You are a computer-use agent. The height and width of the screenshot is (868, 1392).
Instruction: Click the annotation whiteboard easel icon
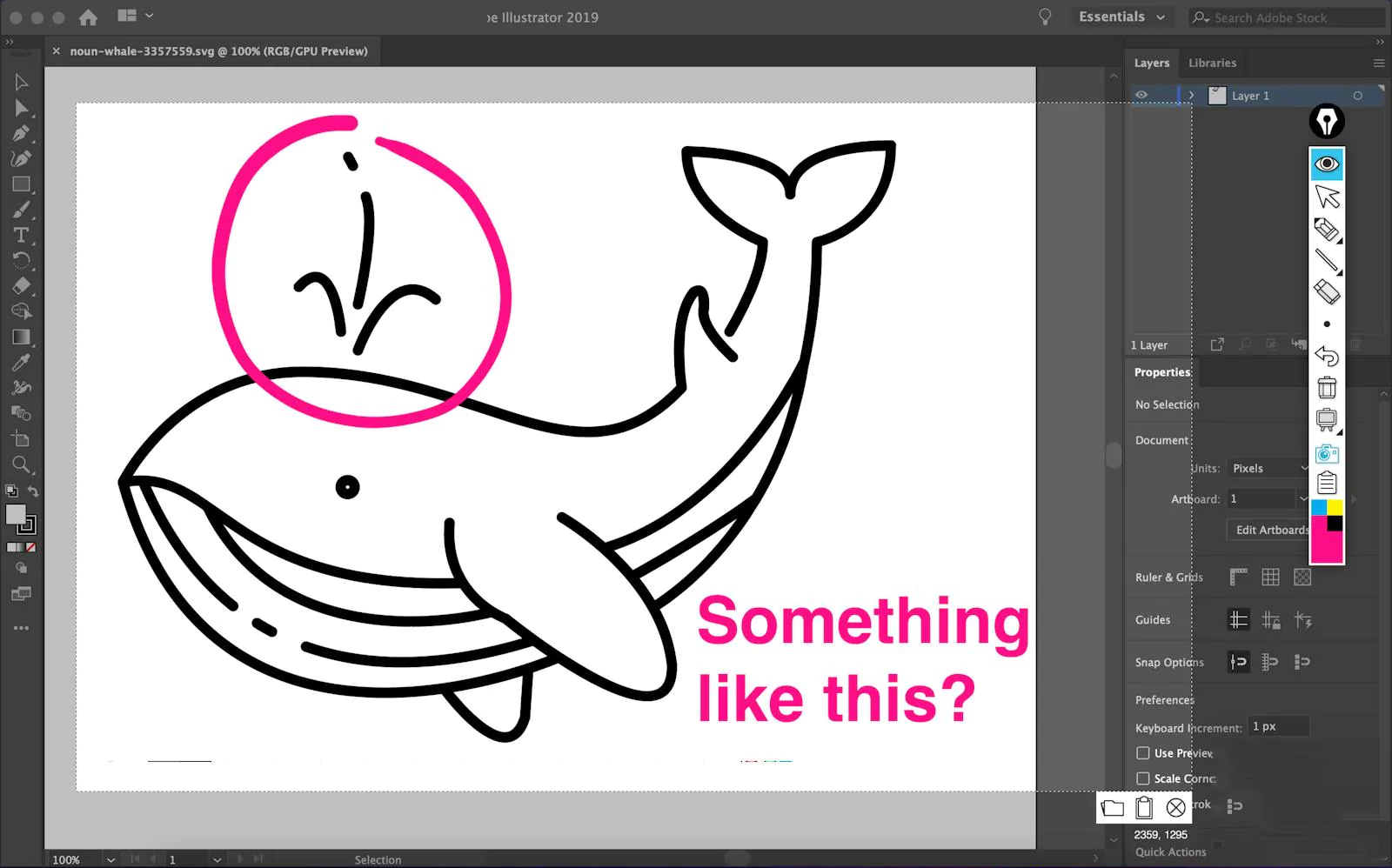(1327, 420)
